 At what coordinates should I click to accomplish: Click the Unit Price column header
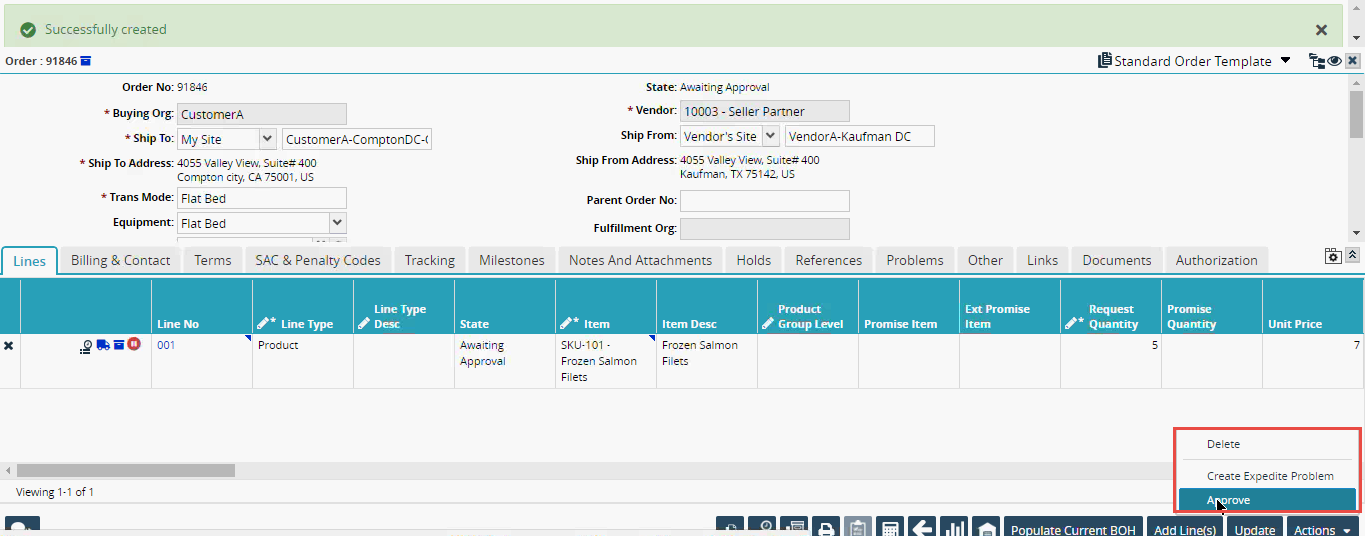pos(1313,307)
